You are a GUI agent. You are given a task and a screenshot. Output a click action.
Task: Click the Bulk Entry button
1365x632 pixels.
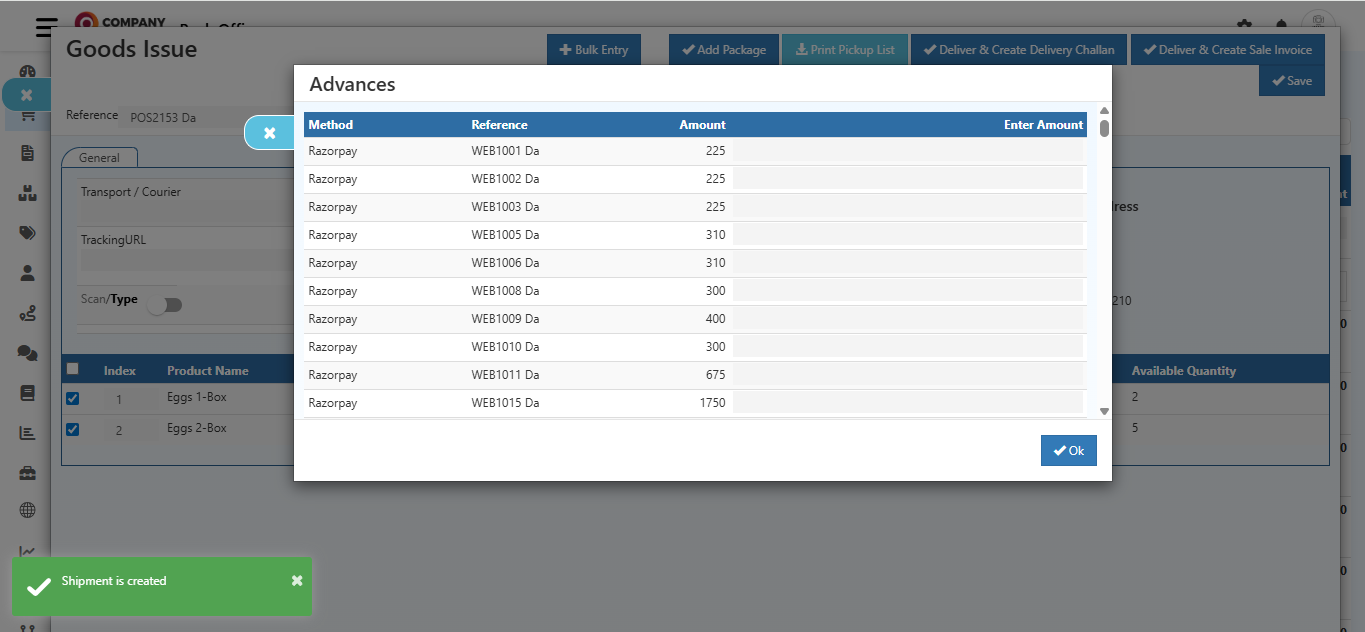594,50
